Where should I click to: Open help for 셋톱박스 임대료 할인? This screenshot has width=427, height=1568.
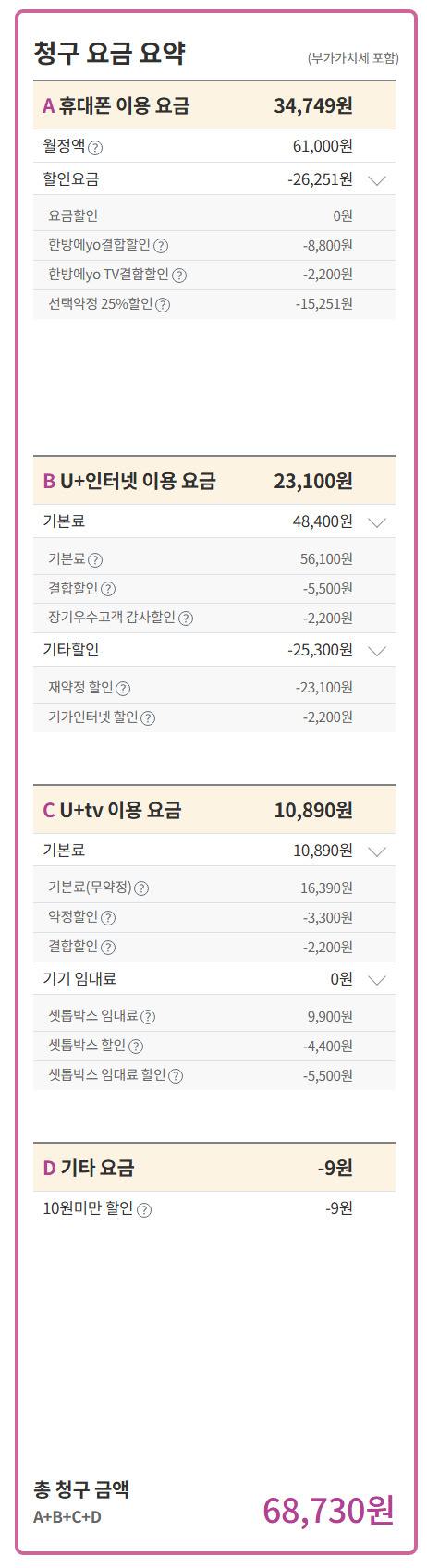(176, 1076)
